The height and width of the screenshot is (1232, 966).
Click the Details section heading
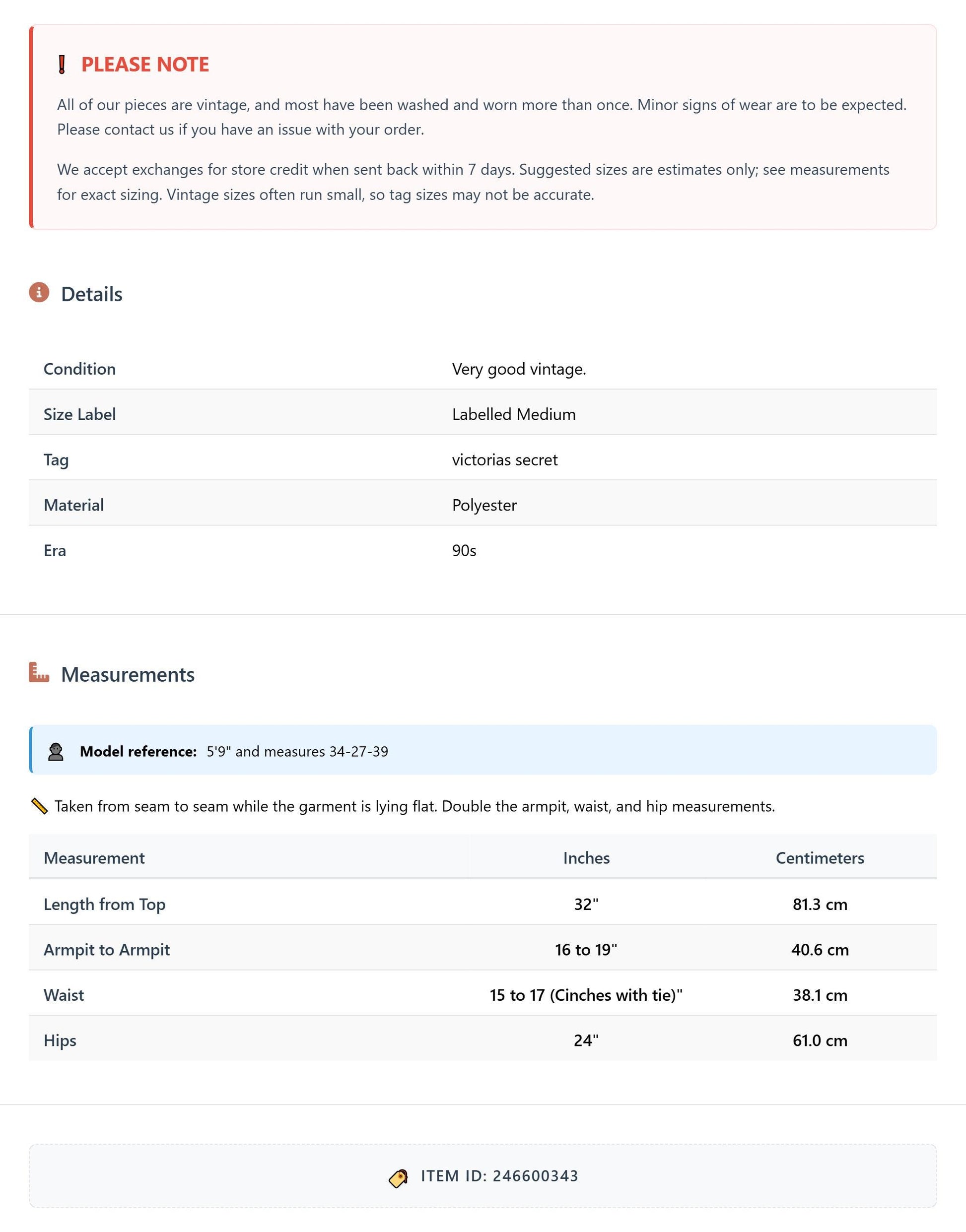coord(92,294)
